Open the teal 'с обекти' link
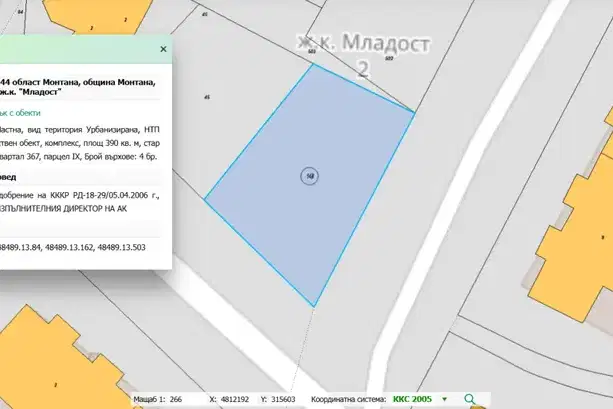 20,113
